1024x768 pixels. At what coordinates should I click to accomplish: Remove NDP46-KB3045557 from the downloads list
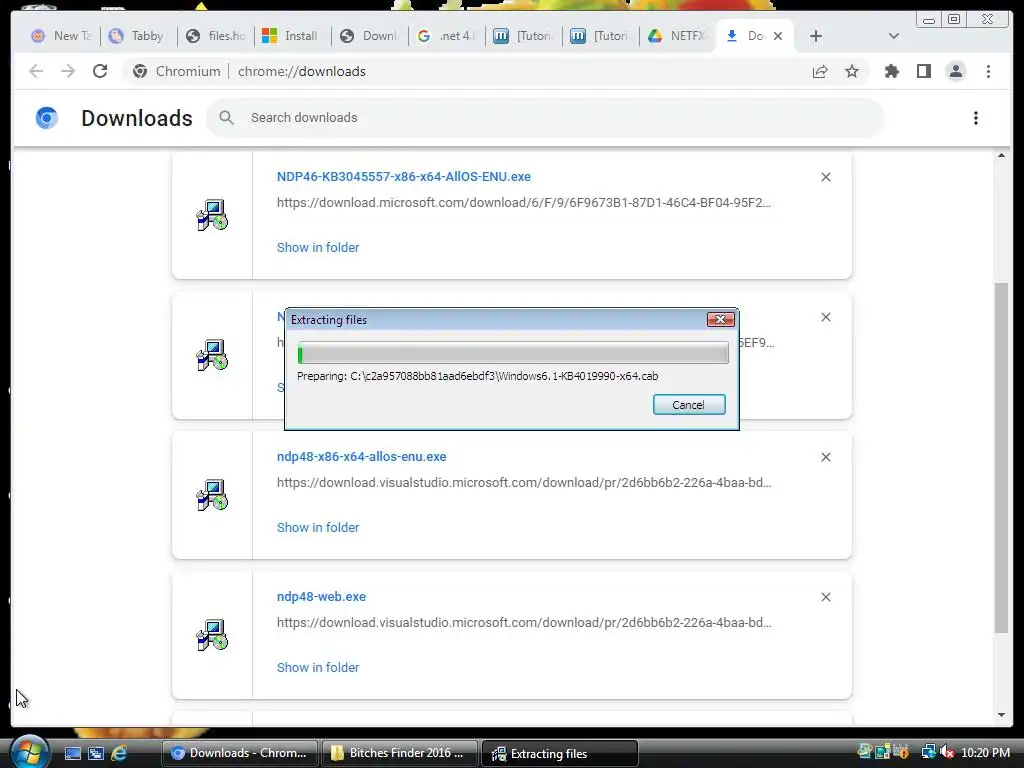(825, 177)
